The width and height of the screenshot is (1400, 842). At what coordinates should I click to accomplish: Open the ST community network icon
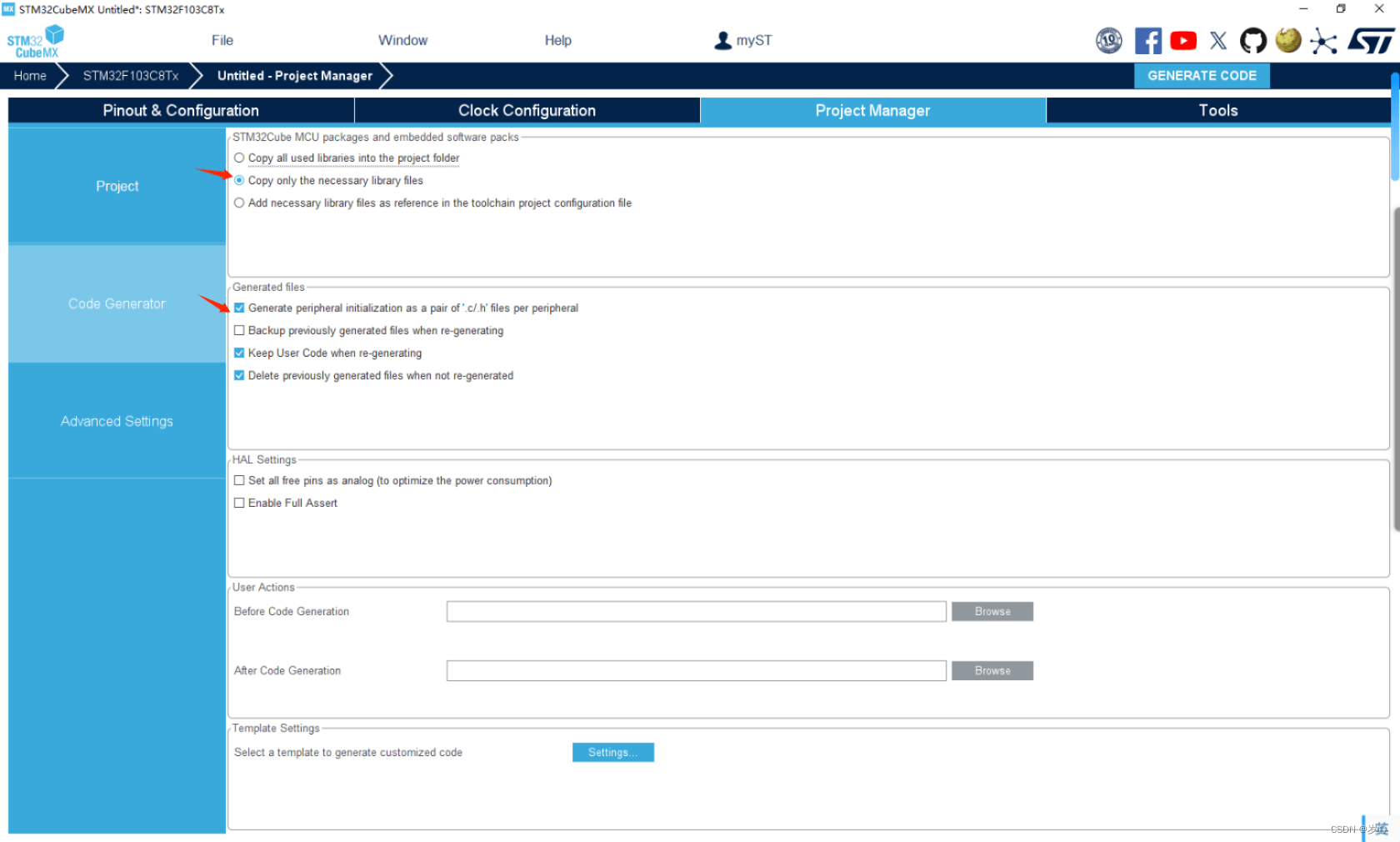tap(1322, 41)
